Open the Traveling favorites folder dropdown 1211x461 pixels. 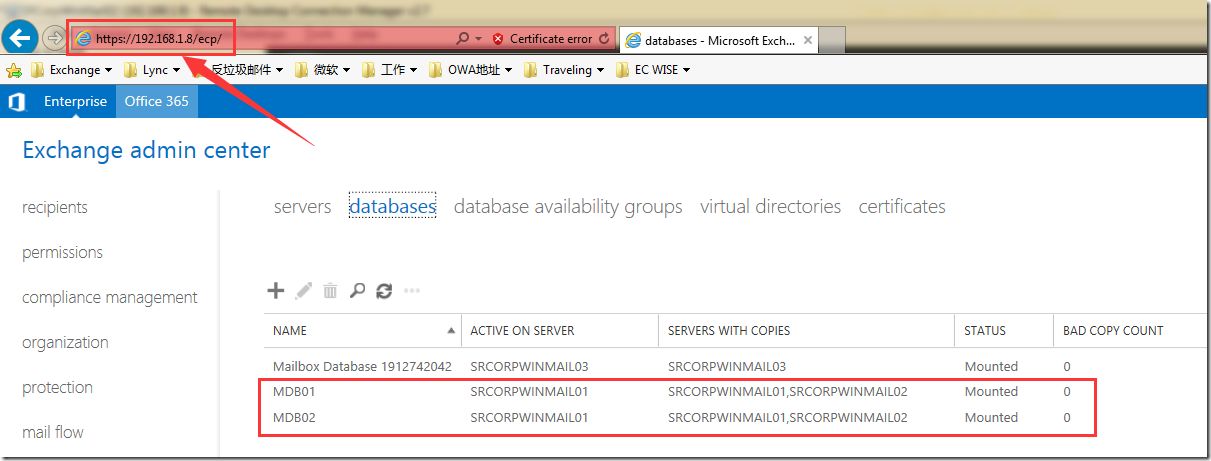click(x=565, y=70)
